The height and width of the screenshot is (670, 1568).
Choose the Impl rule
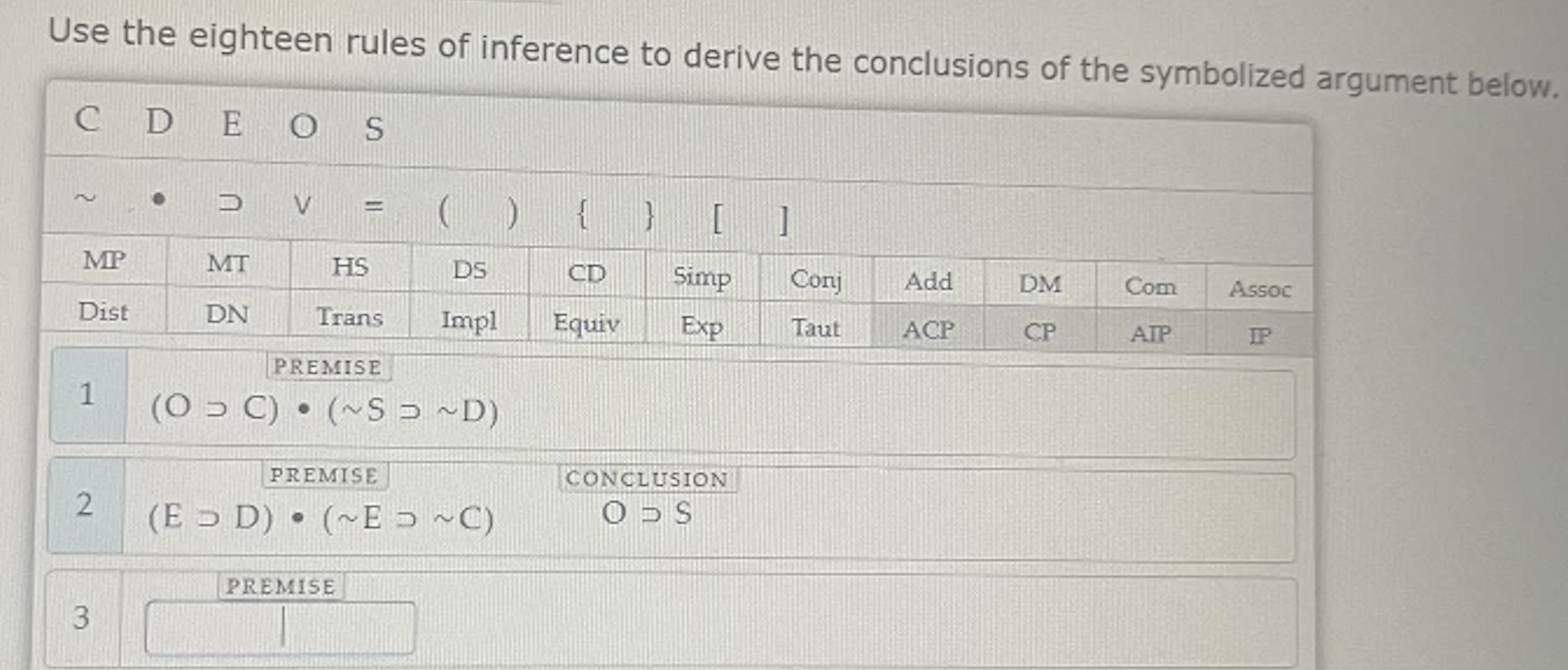(470, 320)
